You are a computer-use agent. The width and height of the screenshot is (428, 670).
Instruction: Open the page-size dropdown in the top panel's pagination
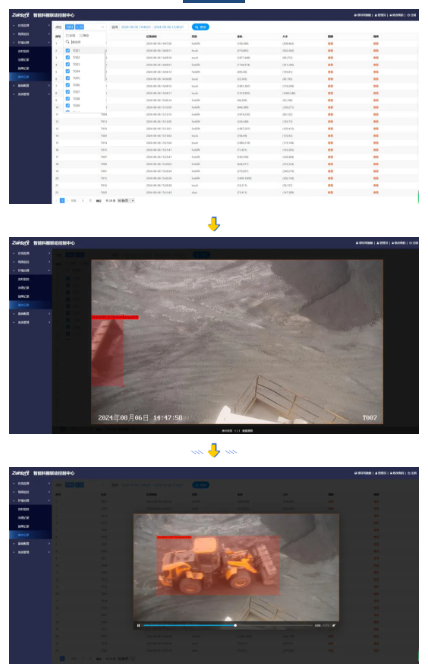click(x=126, y=200)
